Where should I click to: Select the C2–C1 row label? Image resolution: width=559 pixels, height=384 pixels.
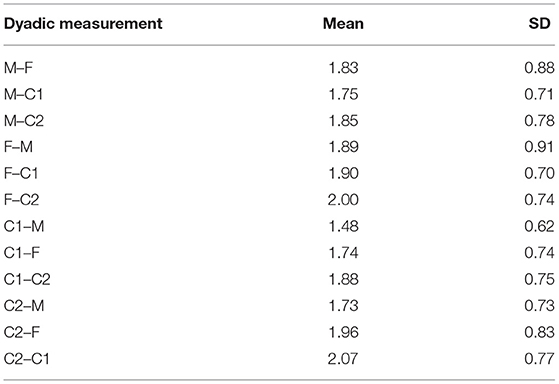(26, 358)
